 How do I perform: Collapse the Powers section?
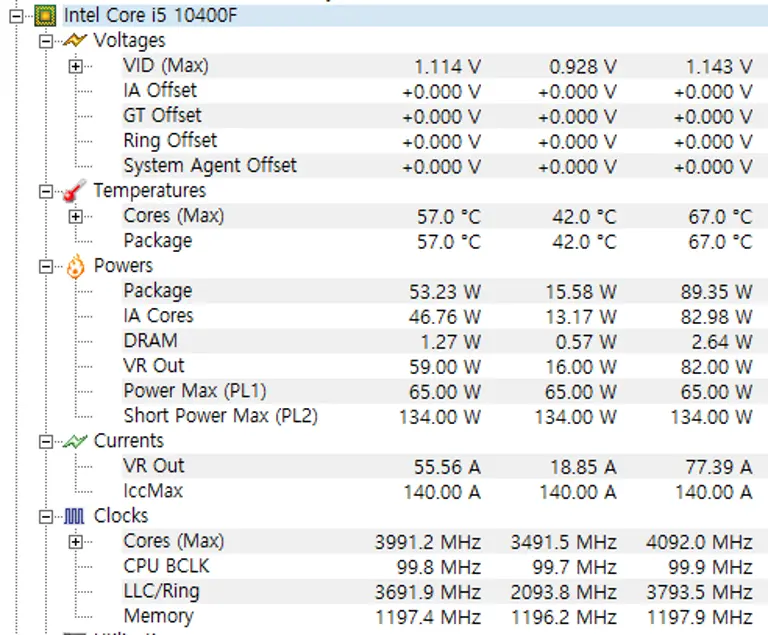click(46, 267)
